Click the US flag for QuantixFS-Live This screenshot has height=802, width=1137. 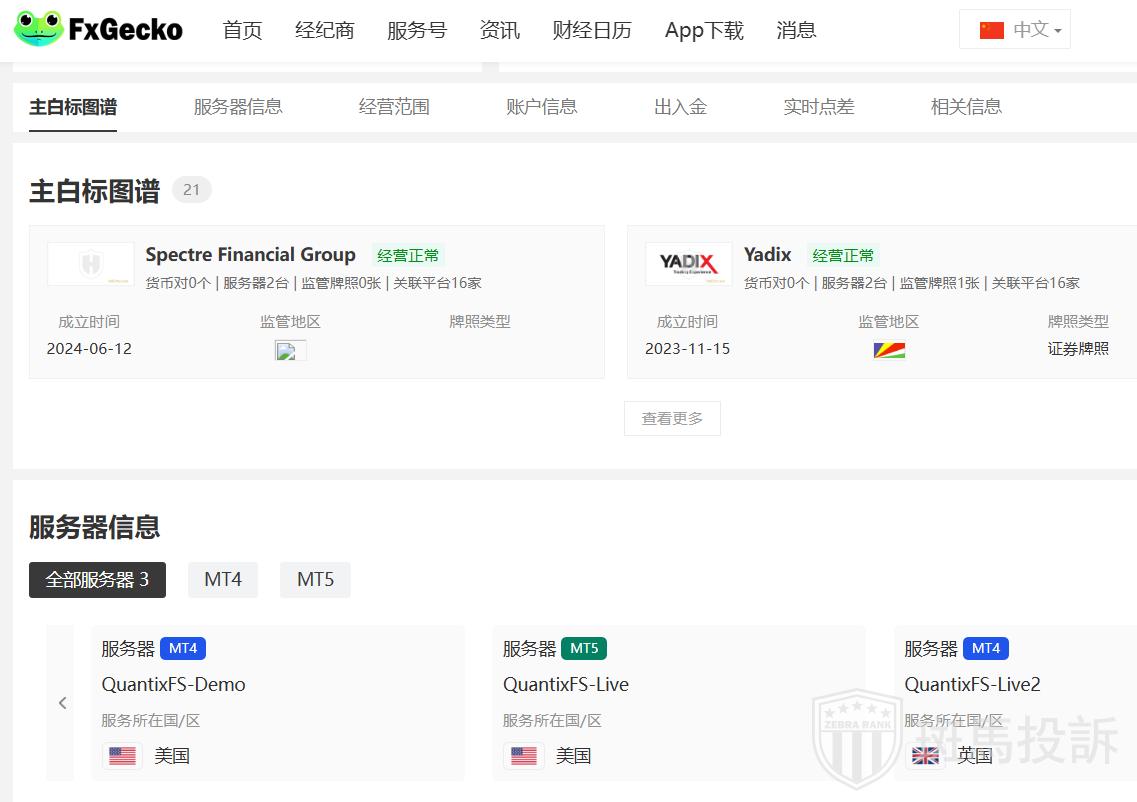pyautogui.click(x=523, y=756)
